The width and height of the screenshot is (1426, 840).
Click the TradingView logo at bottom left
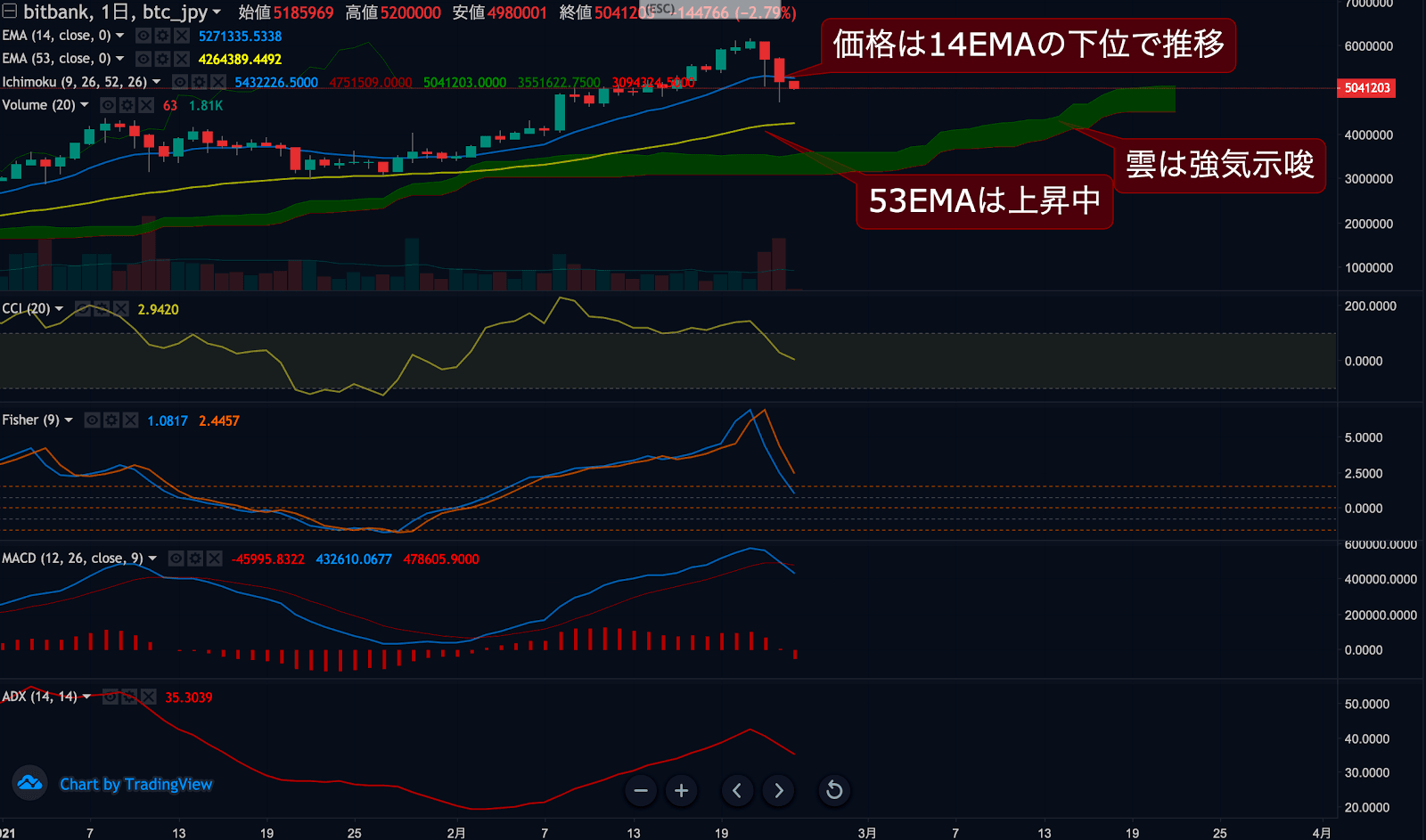click(x=30, y=784)
